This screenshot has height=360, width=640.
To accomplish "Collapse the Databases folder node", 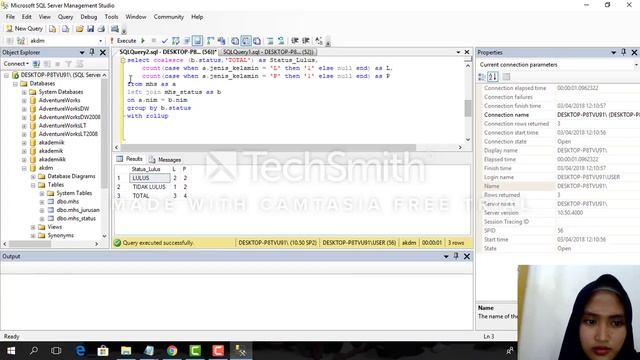I will [15, 84].
